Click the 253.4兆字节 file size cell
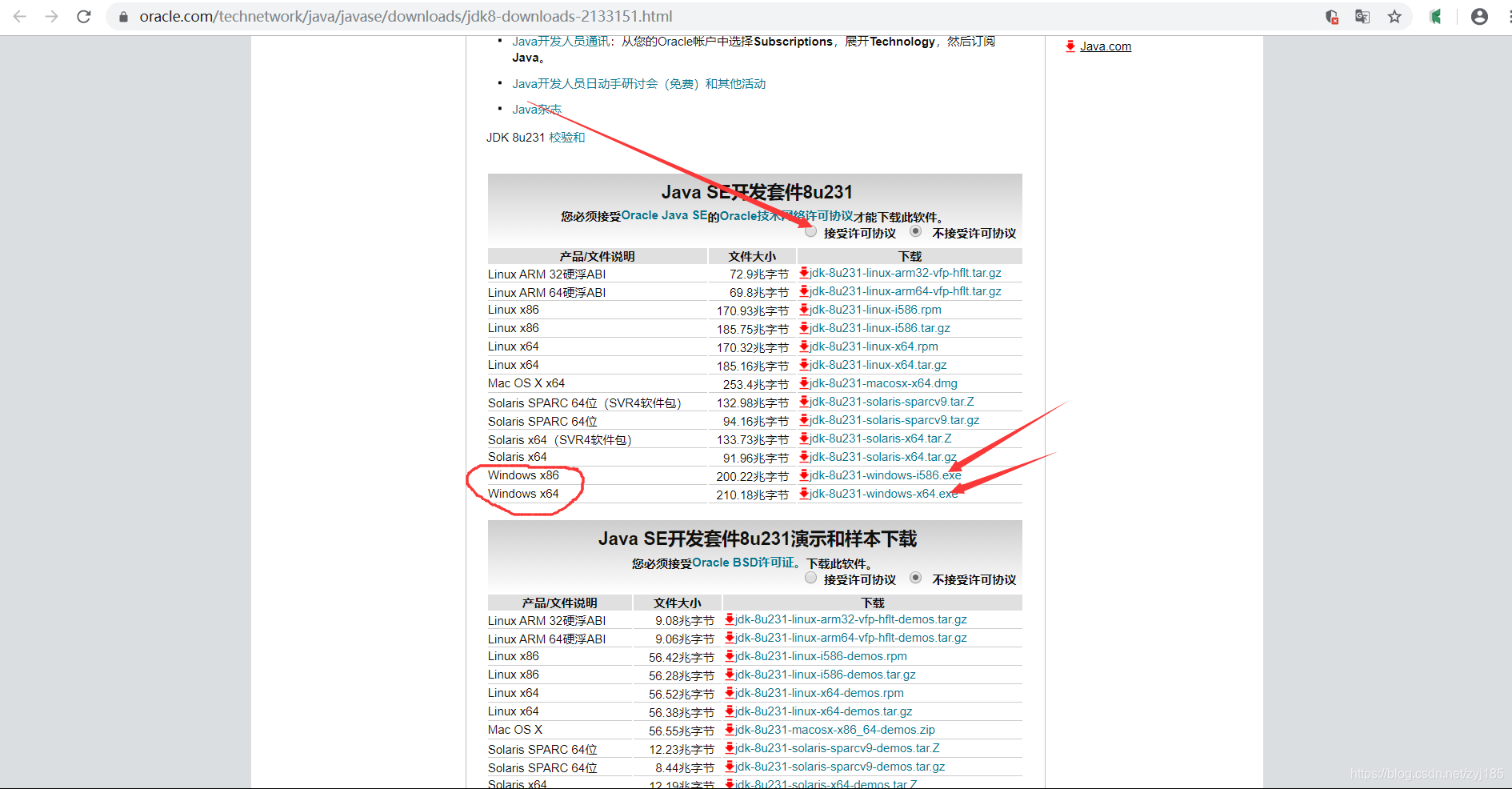Viewport: 1512px width, 789px height. pyautogui.click(x=755, y=384)
